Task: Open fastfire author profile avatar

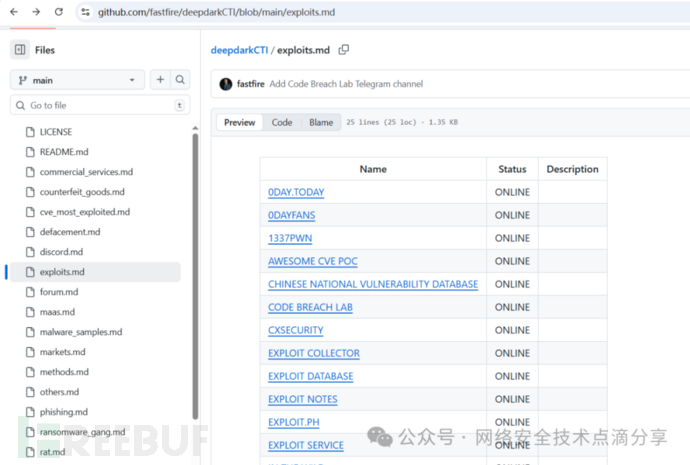Action: [x=226, y=84]
